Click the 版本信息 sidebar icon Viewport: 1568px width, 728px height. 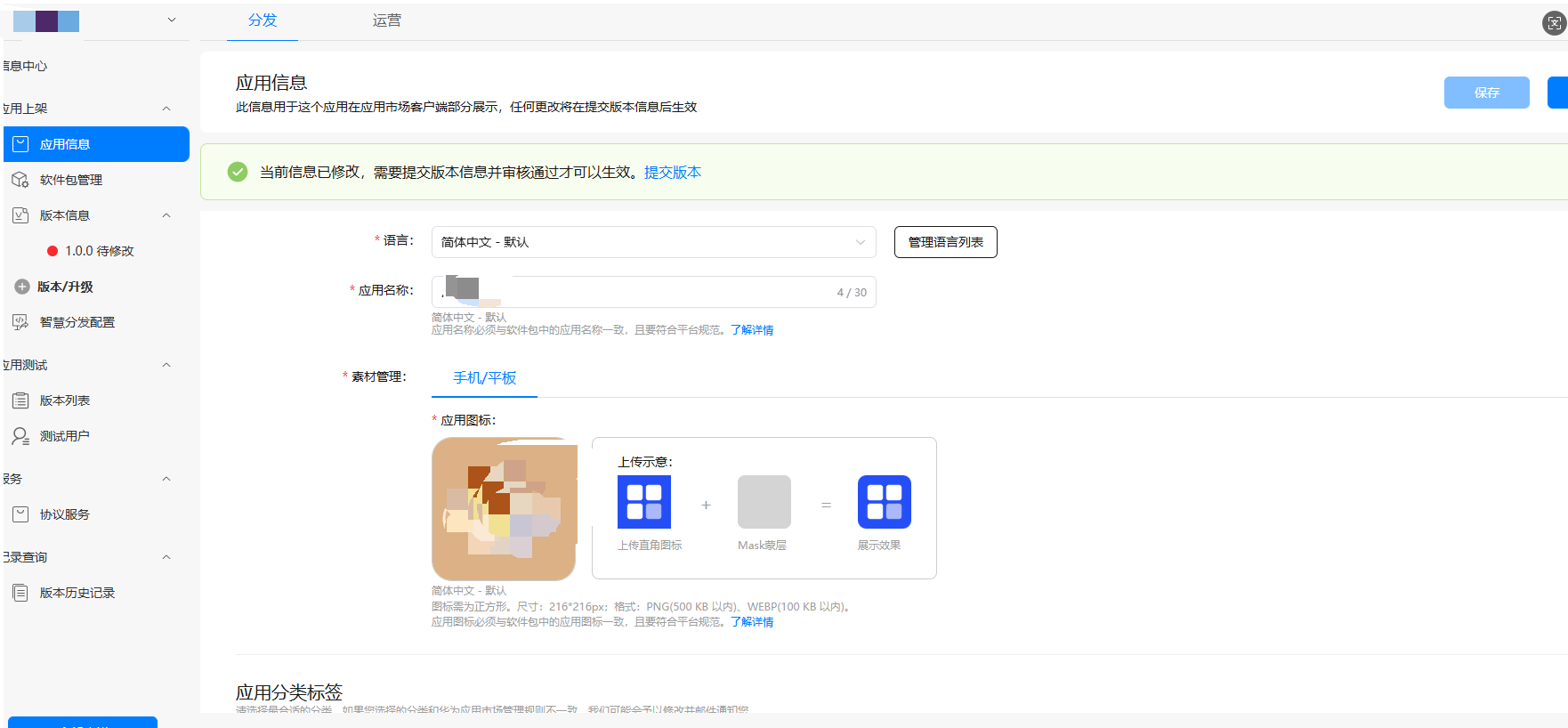(x=20, y=215)
